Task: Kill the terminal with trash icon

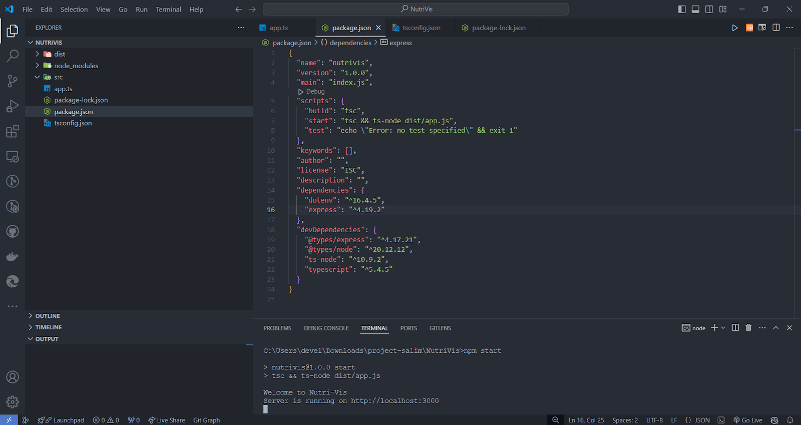Action: click(x=748, y=328)
